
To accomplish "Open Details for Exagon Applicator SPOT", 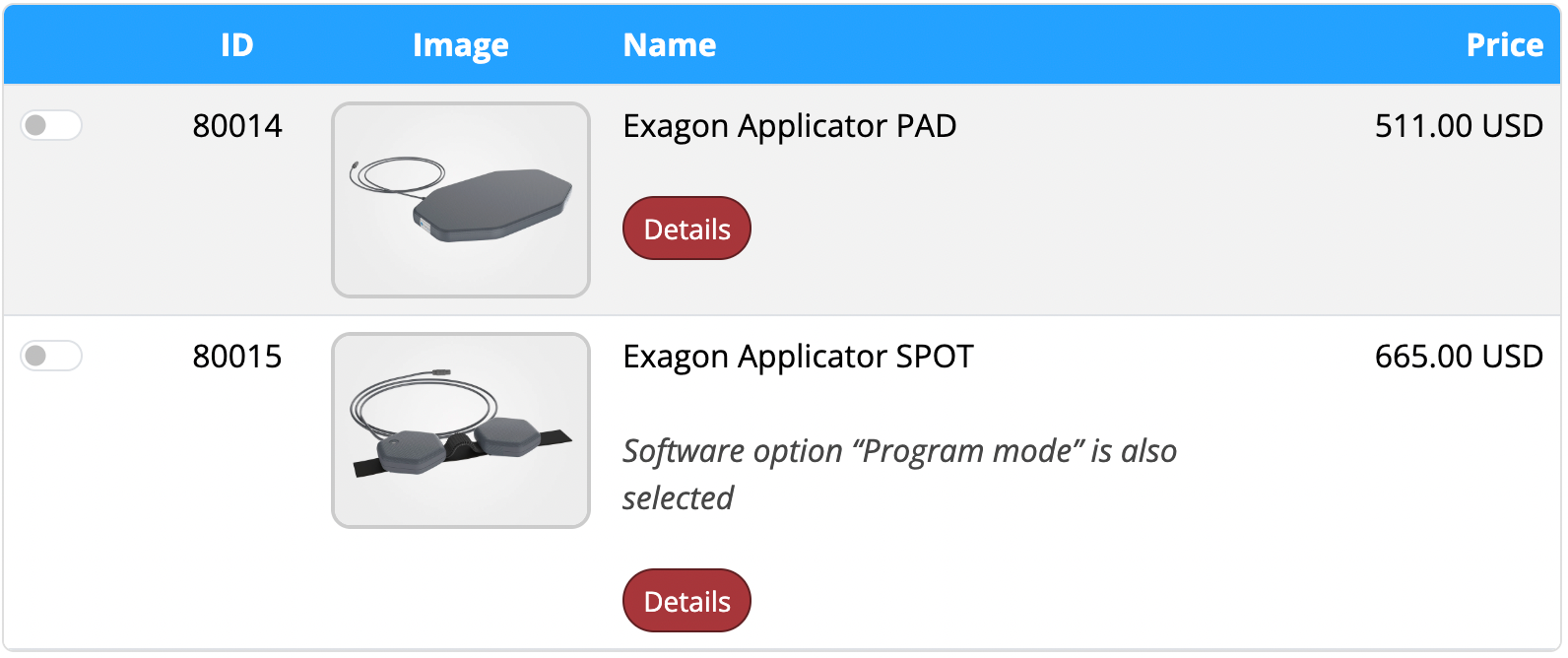I will click(686, 600).
